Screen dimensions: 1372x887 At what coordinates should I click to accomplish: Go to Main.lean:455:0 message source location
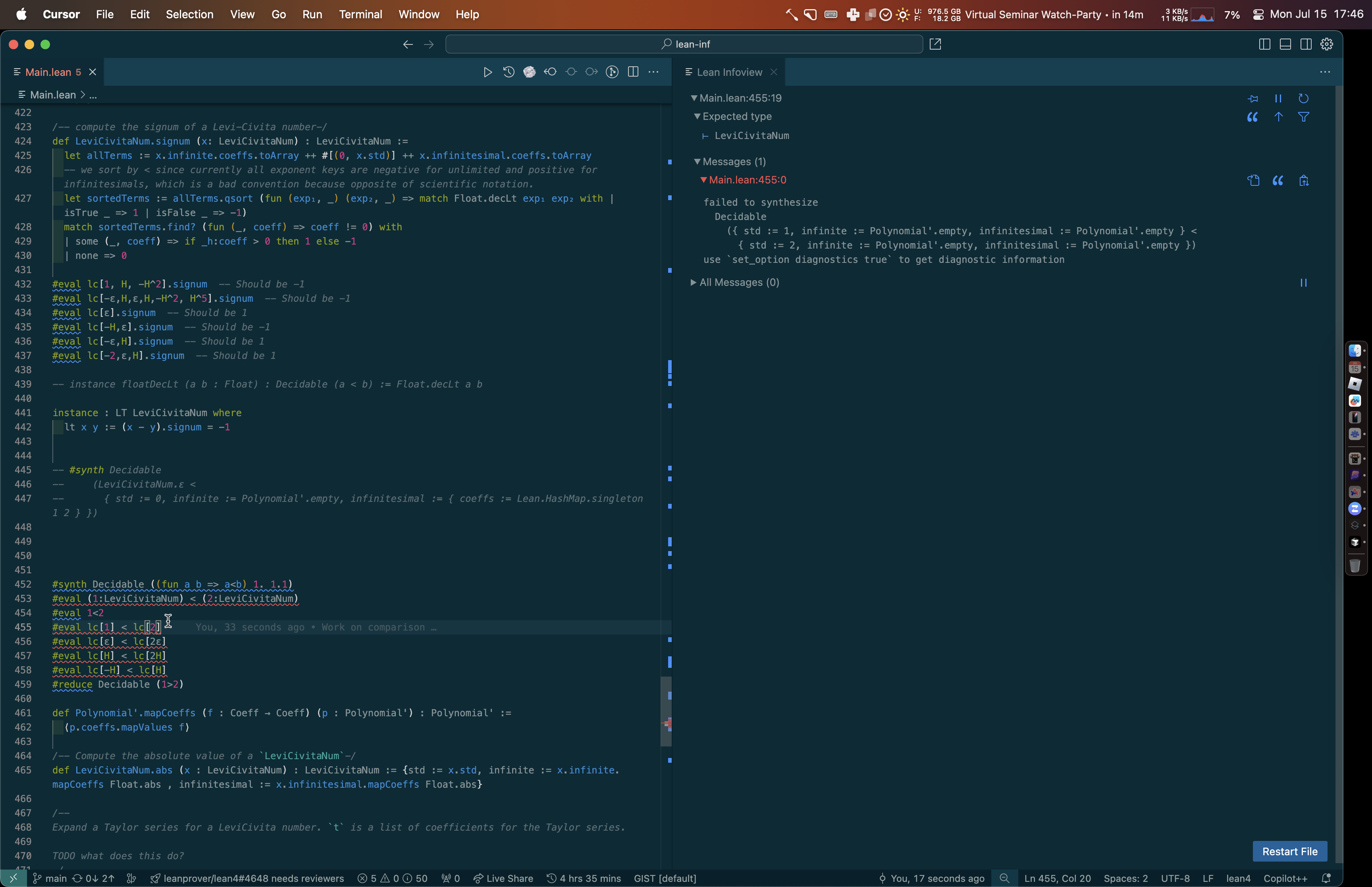tap(1253, 181)
